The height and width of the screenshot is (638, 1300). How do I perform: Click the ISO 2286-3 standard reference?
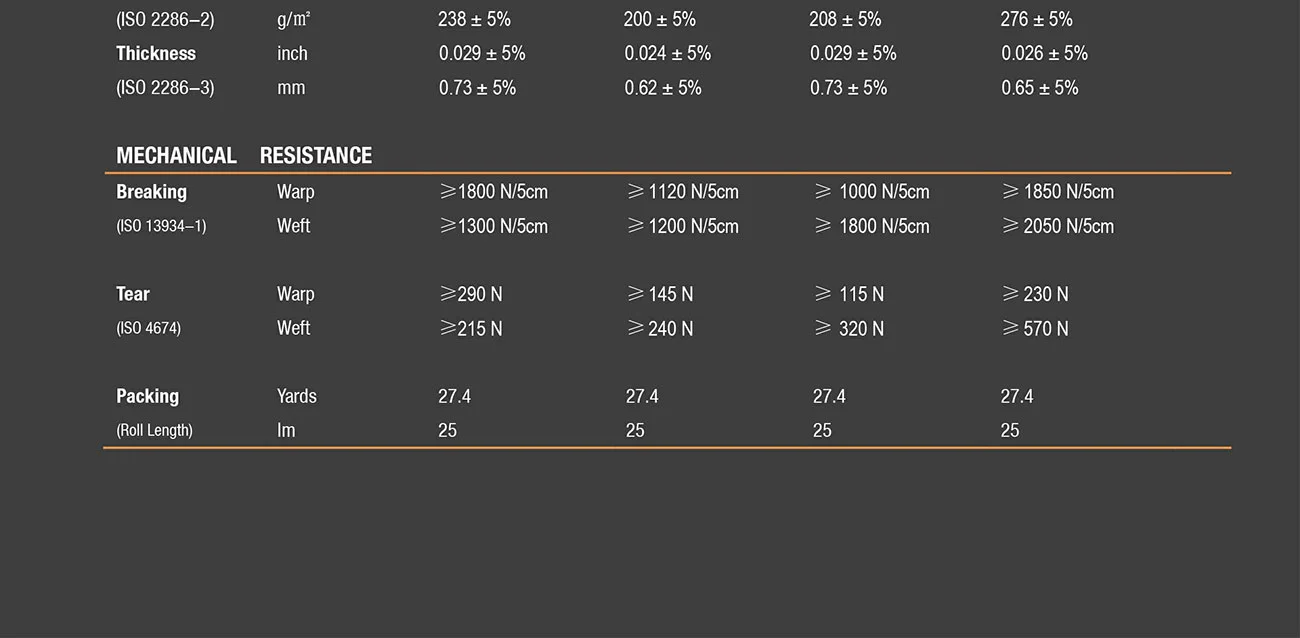165,88
